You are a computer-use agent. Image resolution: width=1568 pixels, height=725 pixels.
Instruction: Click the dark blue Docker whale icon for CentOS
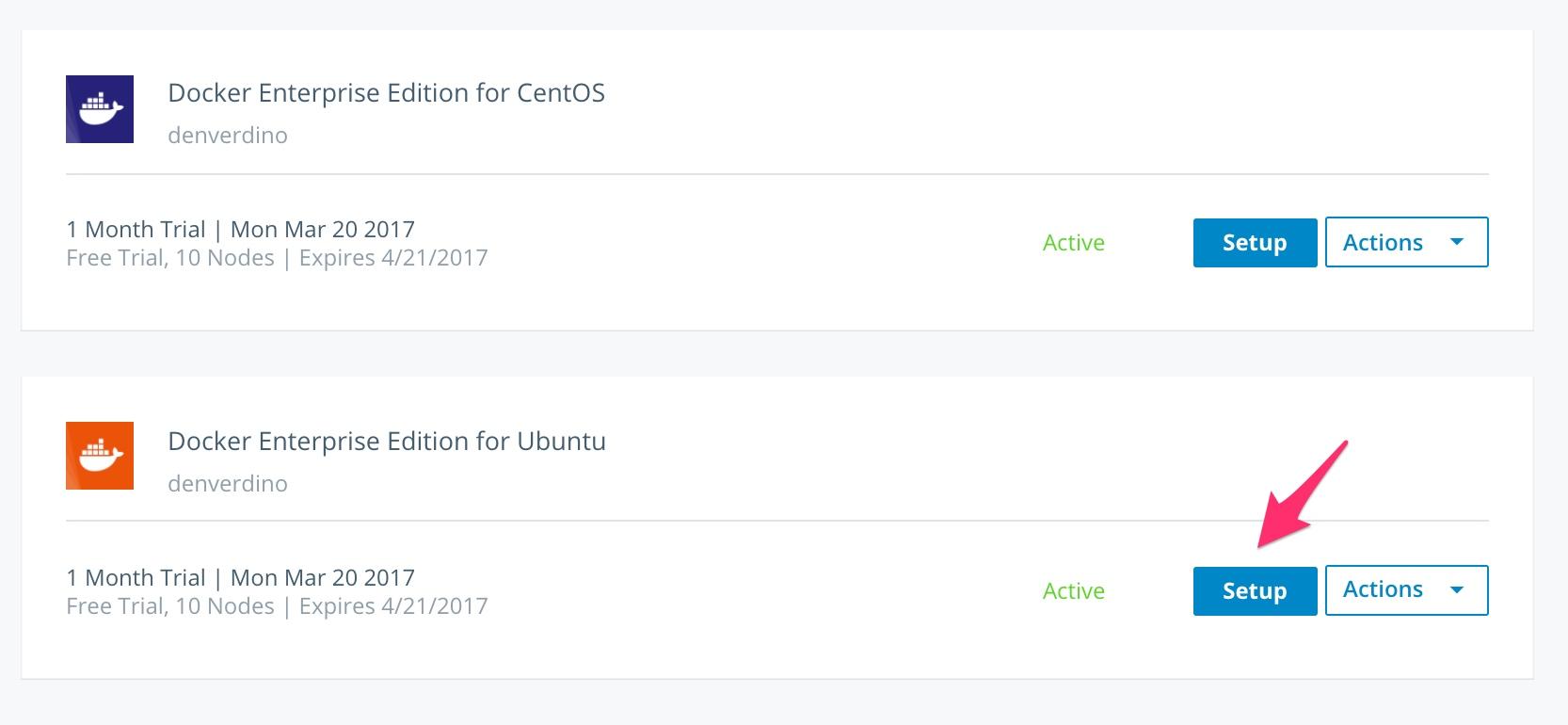tap(100, 109)
